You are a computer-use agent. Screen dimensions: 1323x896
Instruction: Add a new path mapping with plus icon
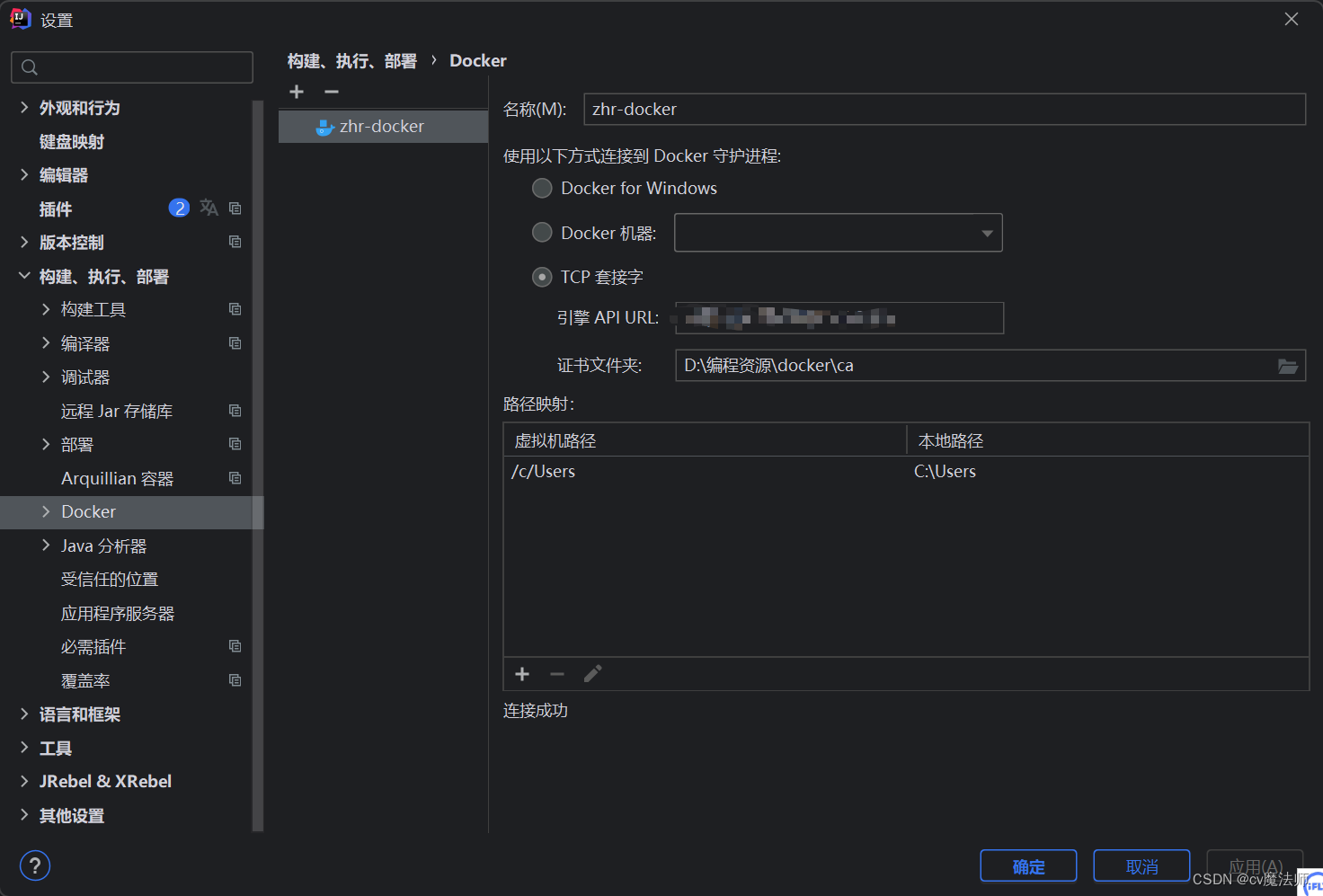(x=522, y=673)
